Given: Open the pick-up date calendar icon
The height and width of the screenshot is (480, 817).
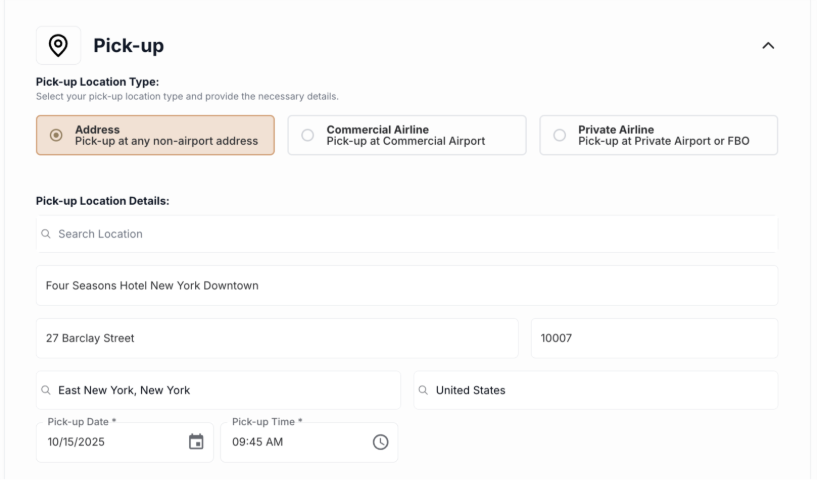Looking at the screenshot, I should pyautogui.click(x=196, y=442).
